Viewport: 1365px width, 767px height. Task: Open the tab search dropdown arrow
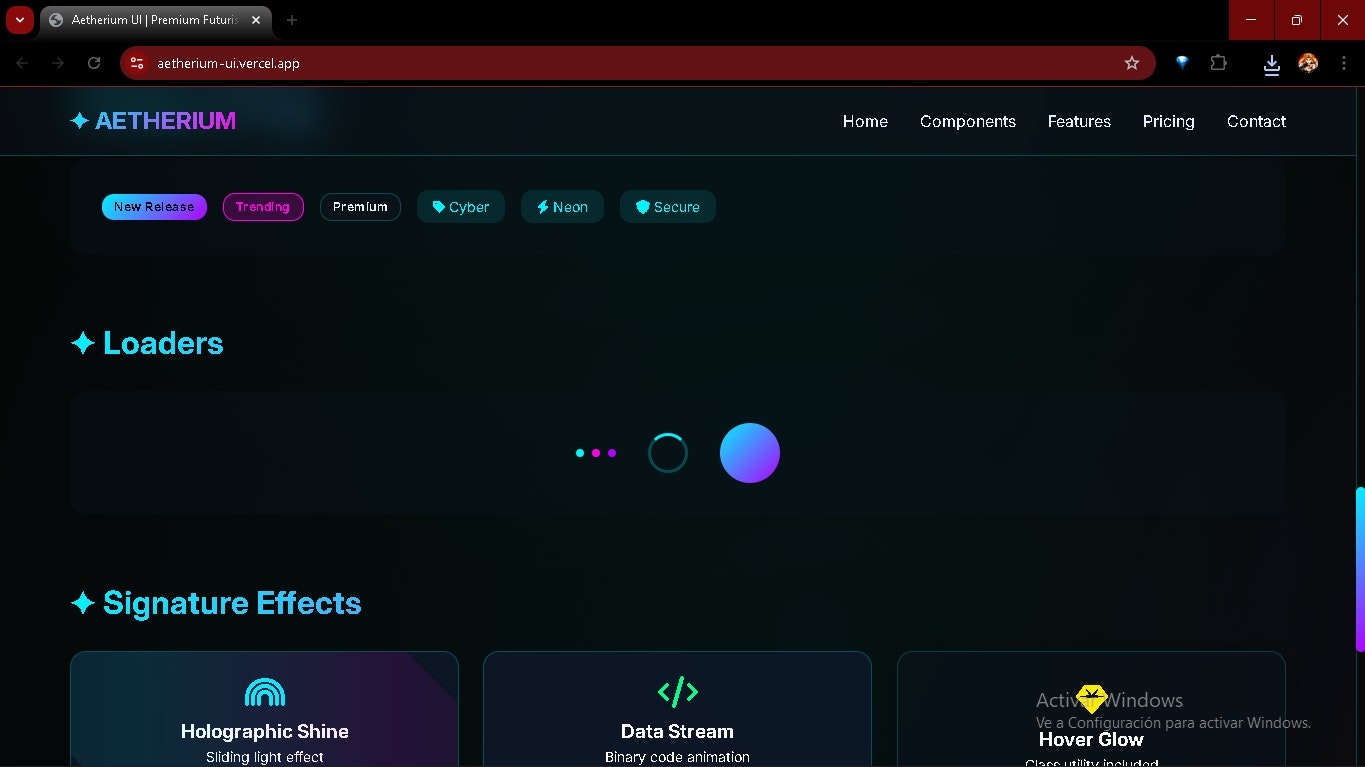(x=20, y=20)
